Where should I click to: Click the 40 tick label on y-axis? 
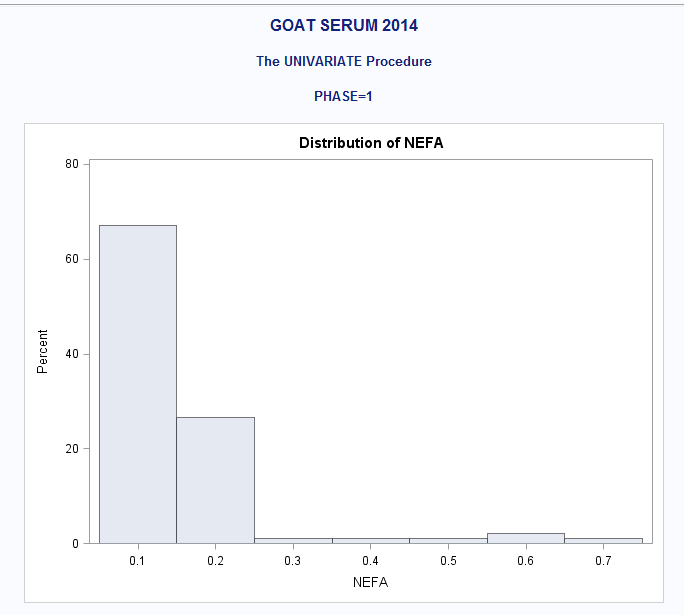72,354
